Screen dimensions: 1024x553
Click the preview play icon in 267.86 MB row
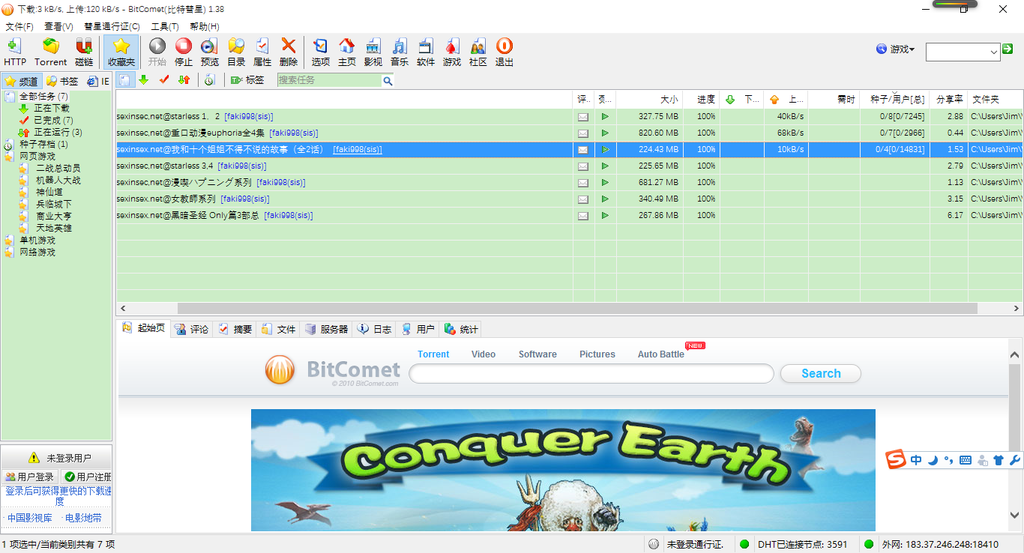[x=605, y=215]
